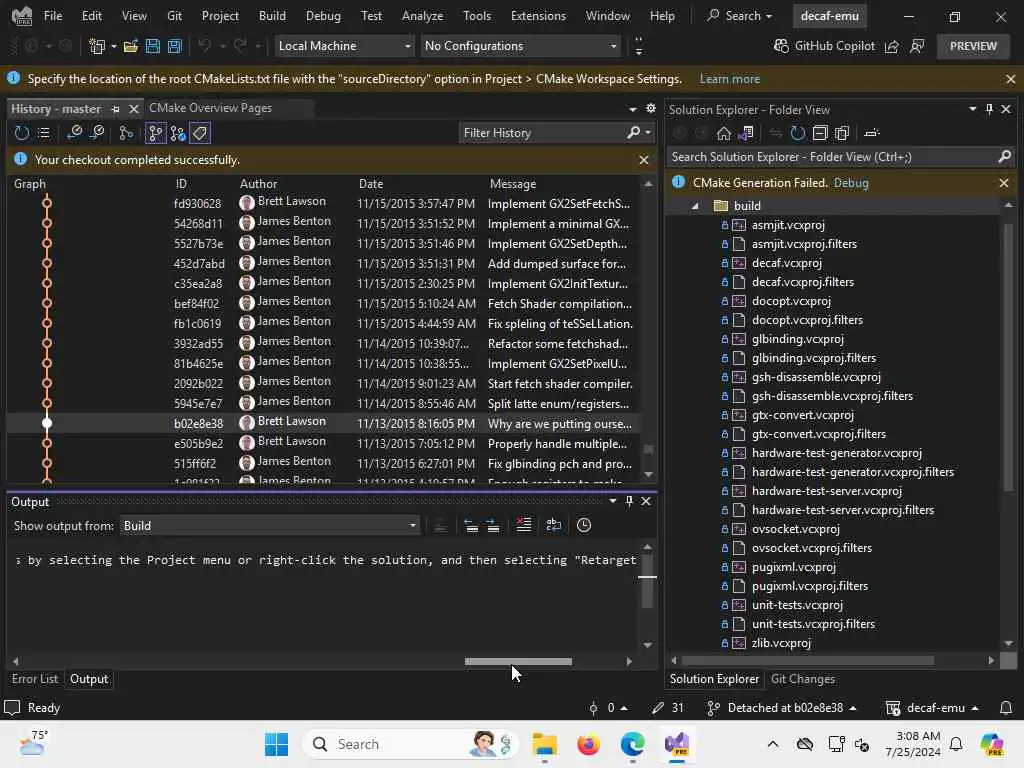Open Solution Explorer window options dropdown

[x=972, y=109]
